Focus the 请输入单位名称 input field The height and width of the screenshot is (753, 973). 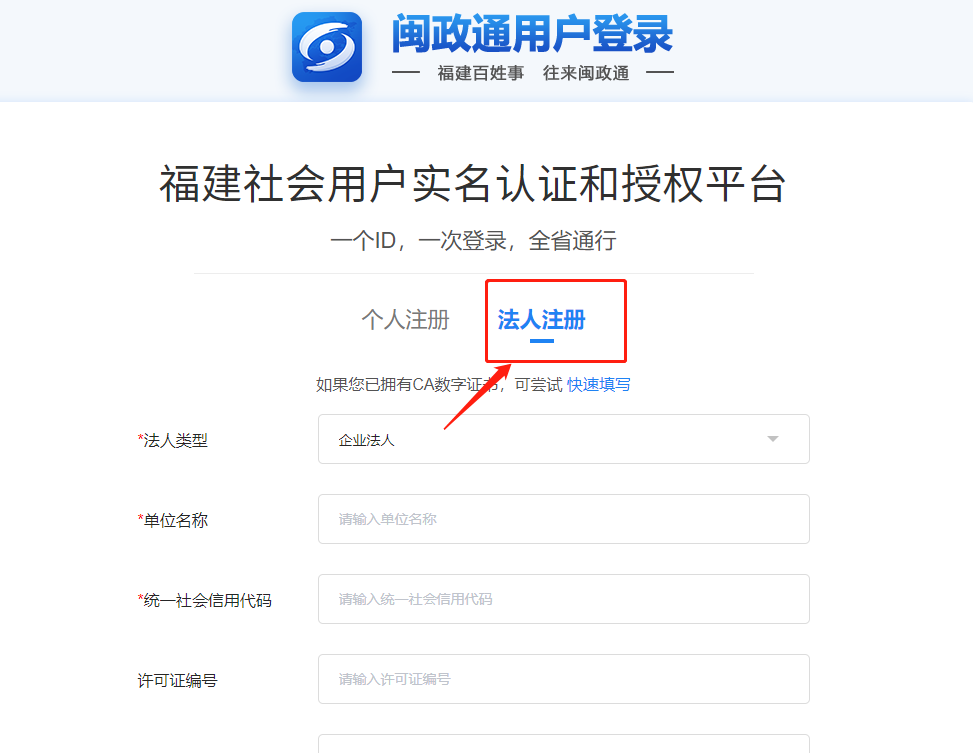click(563, 519)
